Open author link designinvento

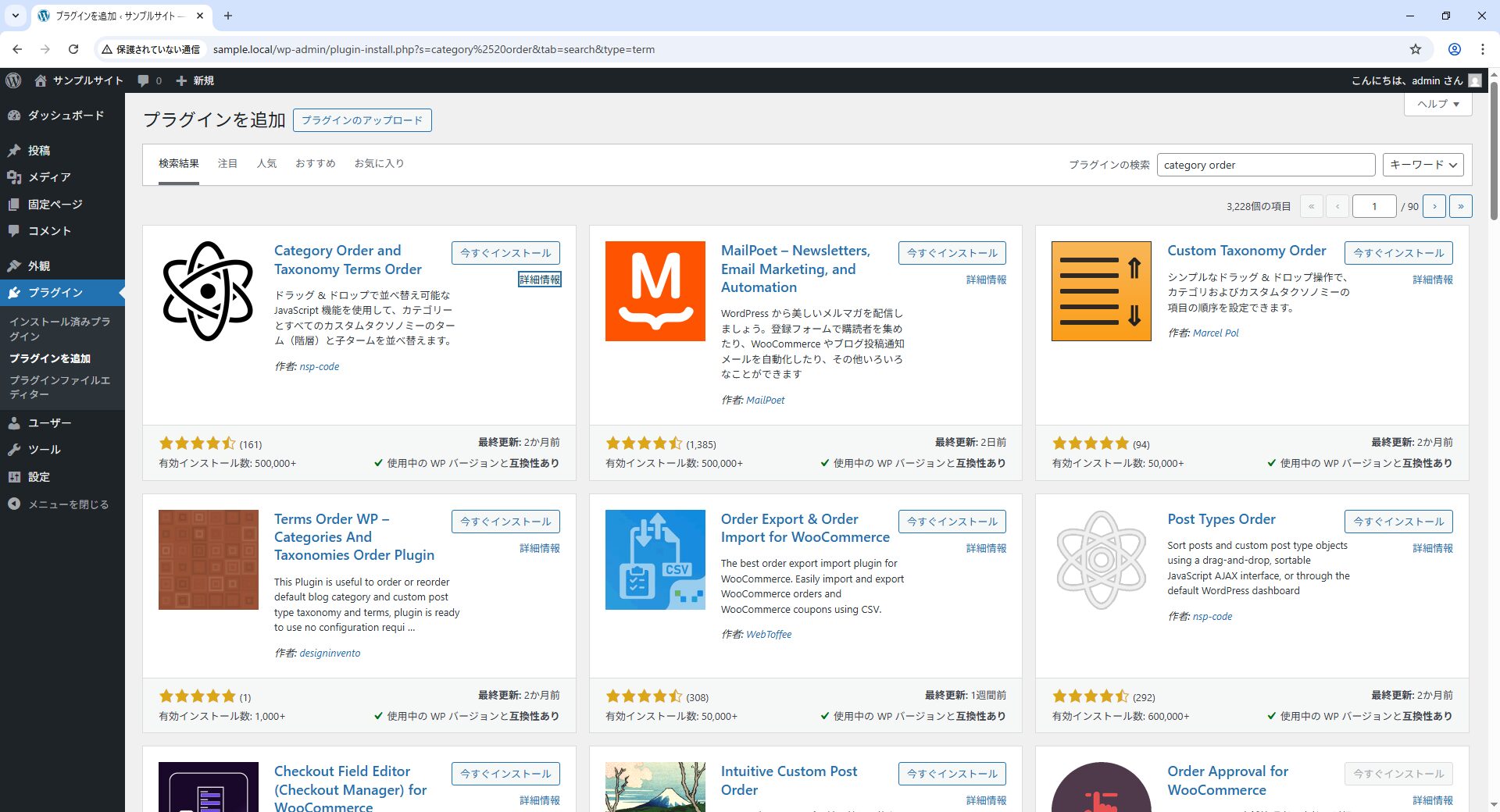tap(330, 653)
